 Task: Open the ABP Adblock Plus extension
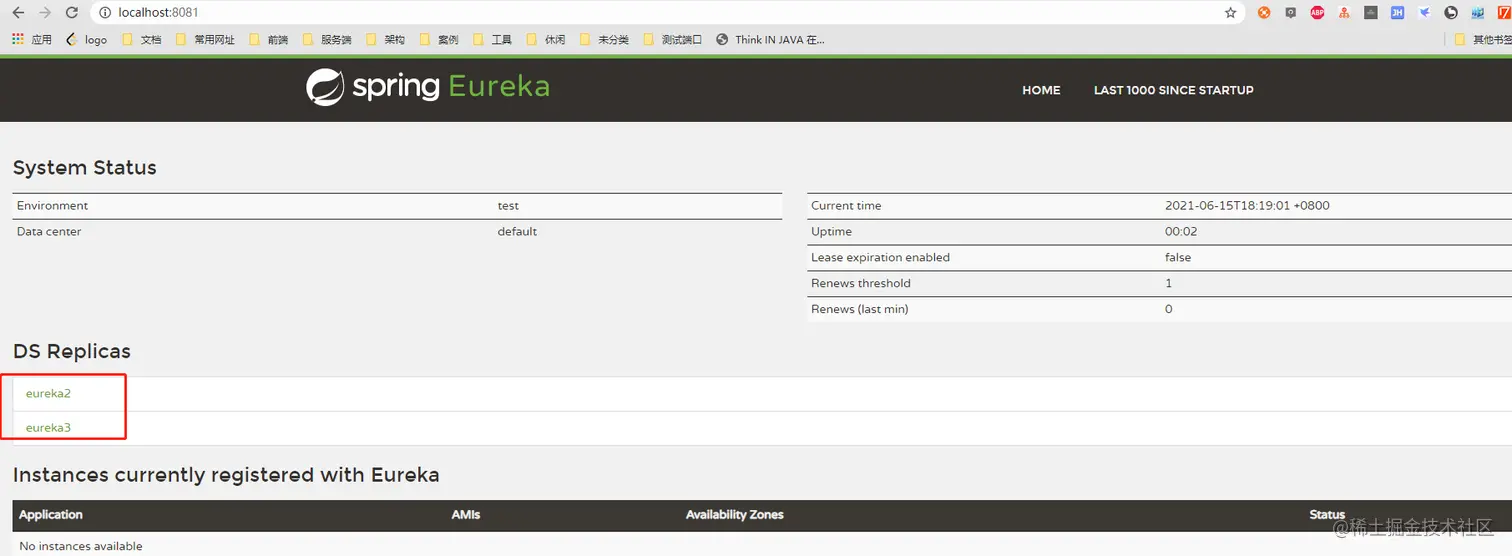coord(1318,13)
